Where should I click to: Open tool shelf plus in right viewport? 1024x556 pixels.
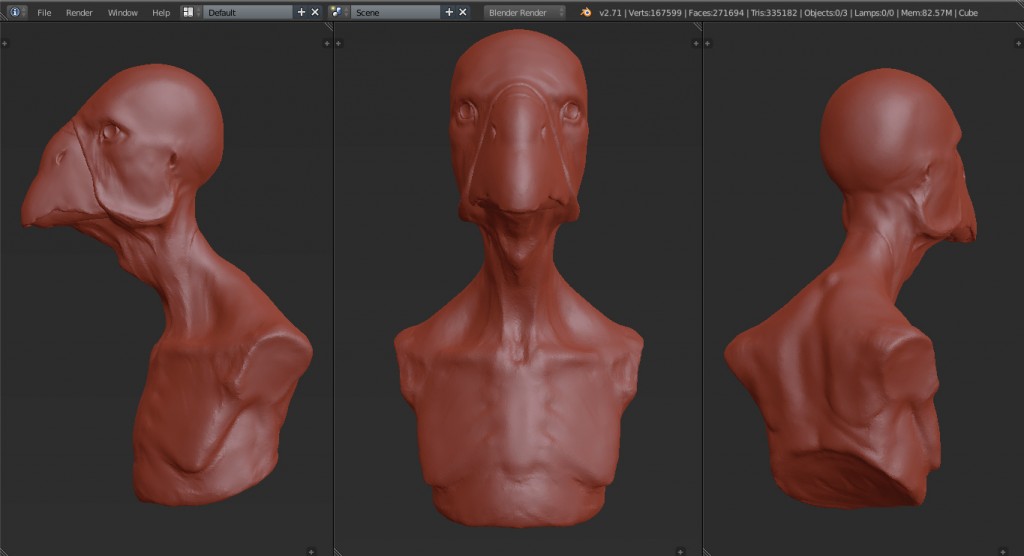point(707,43)
